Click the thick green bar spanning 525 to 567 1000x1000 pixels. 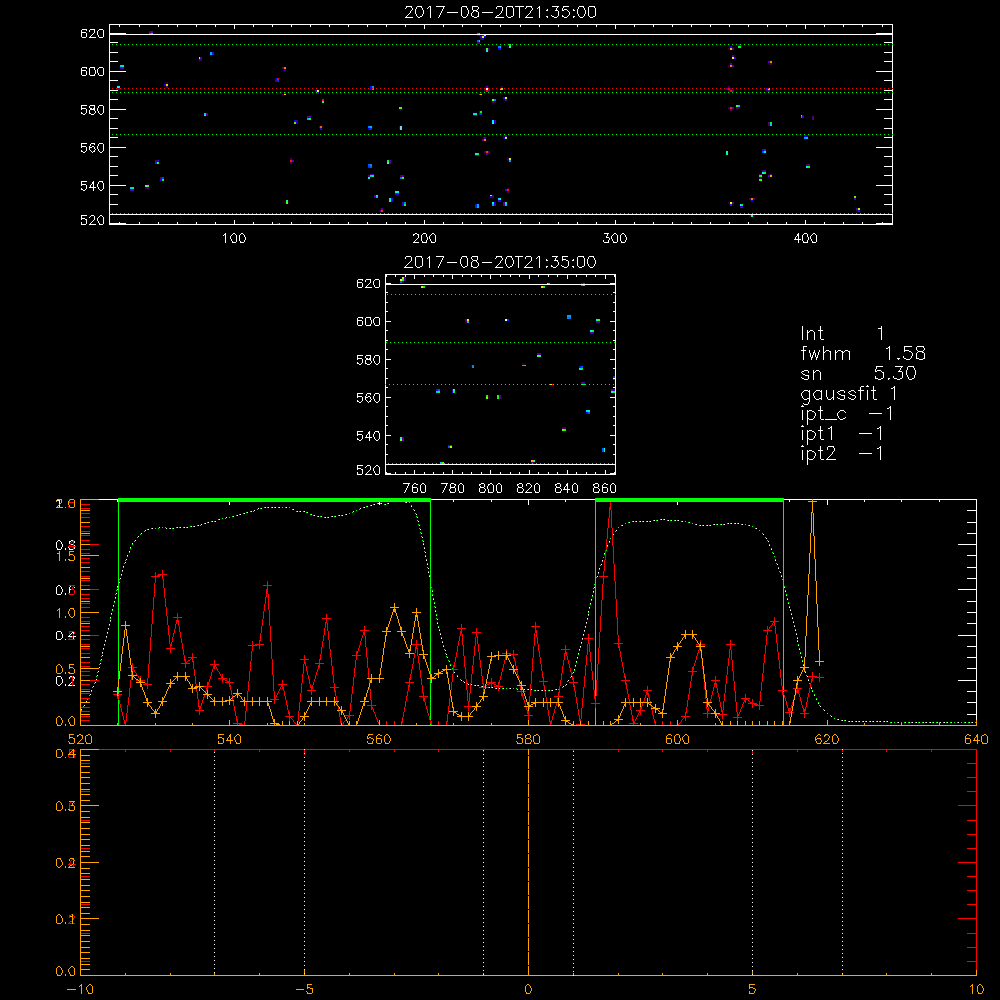(274, 500)
